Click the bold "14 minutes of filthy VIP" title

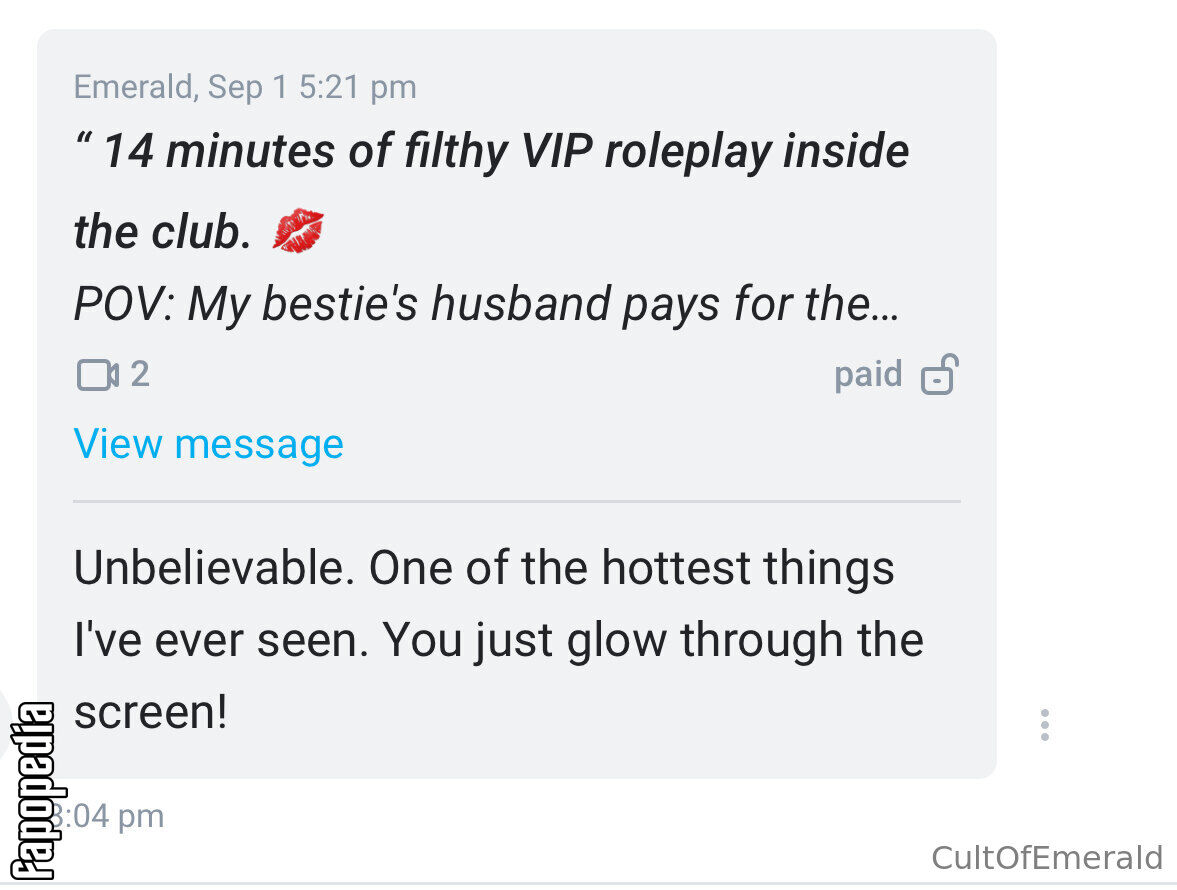(x=347, y=151)
